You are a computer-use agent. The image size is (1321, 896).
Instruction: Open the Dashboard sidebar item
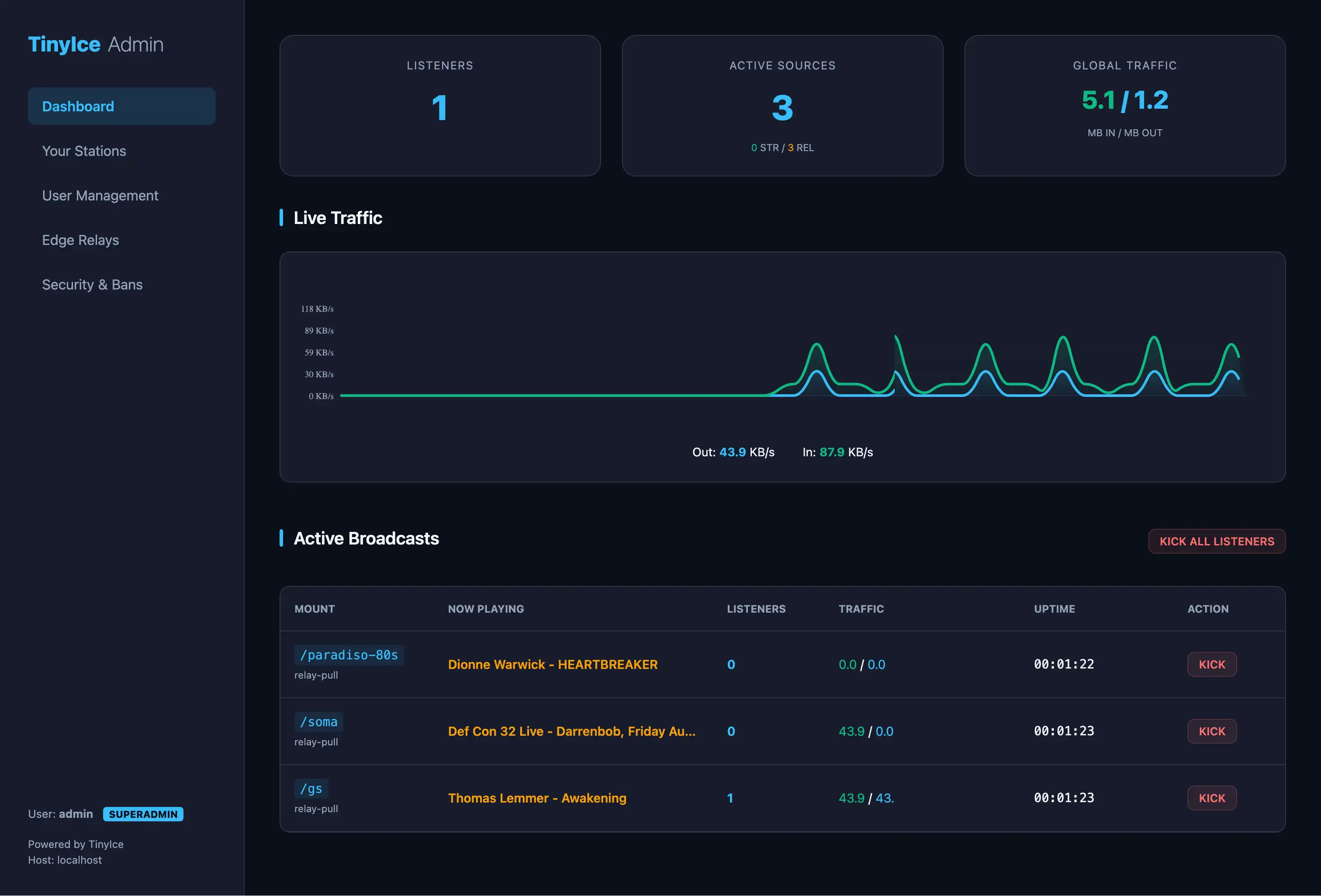(121, 106)
